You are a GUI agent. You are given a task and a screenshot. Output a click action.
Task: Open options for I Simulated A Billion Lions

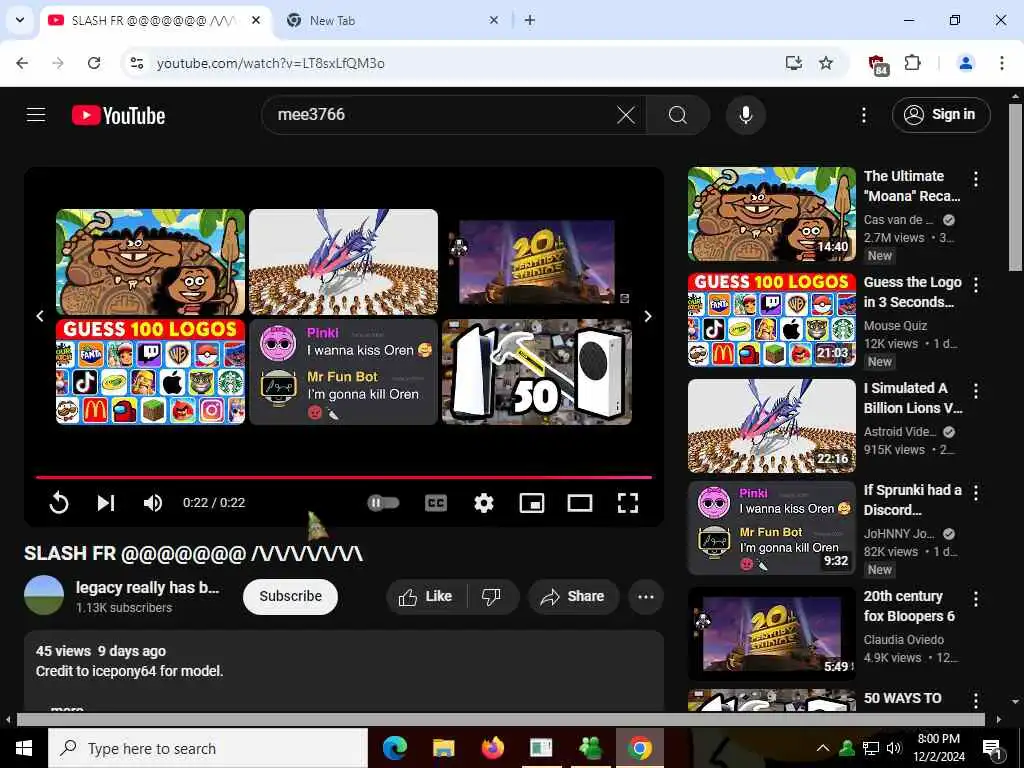[x=976, y=391]
